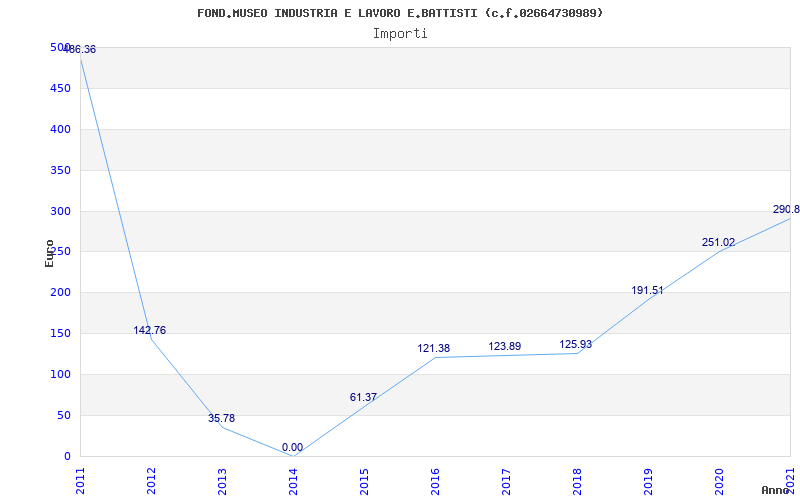Click the 2013 x-axis label
800x500 pixels.
pos(222,481)
